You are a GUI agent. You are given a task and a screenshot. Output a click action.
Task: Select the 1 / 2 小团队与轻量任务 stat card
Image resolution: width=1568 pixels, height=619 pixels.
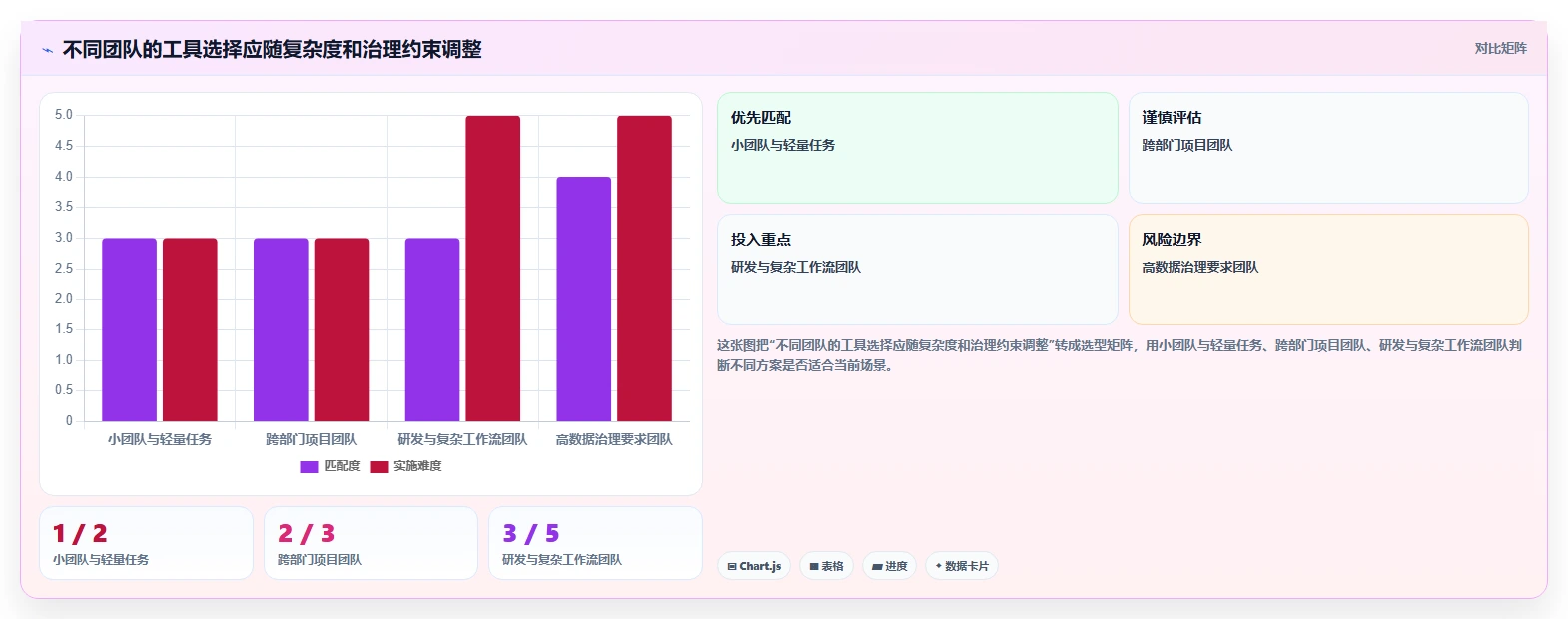point(146,543)
